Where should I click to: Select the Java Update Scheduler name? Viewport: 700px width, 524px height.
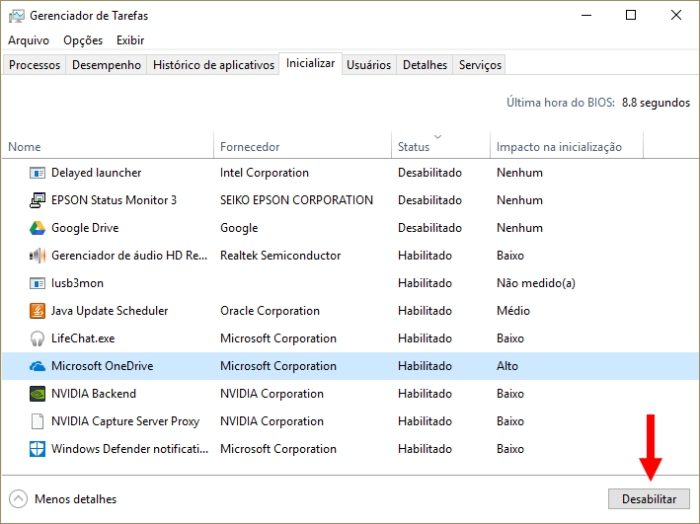(x=109, y=311)
